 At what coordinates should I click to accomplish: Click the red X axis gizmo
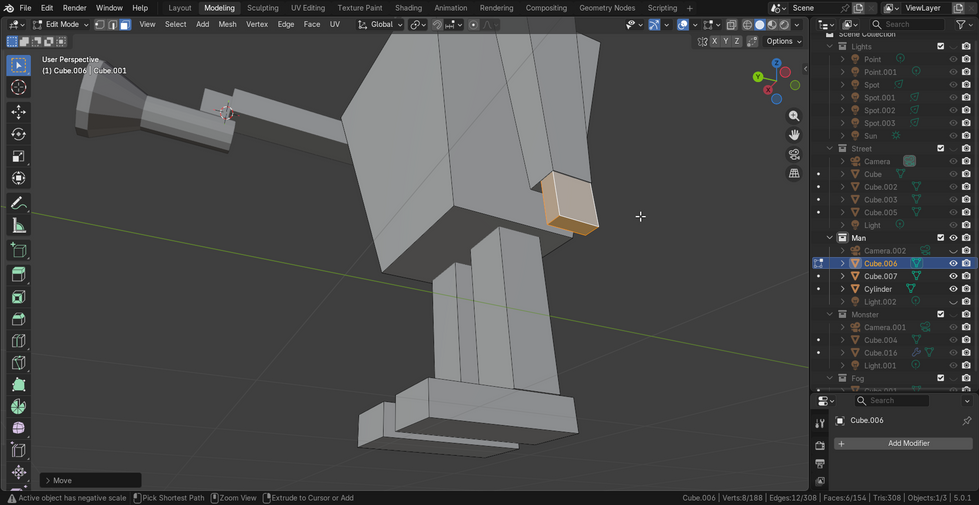tap(768, 91)
